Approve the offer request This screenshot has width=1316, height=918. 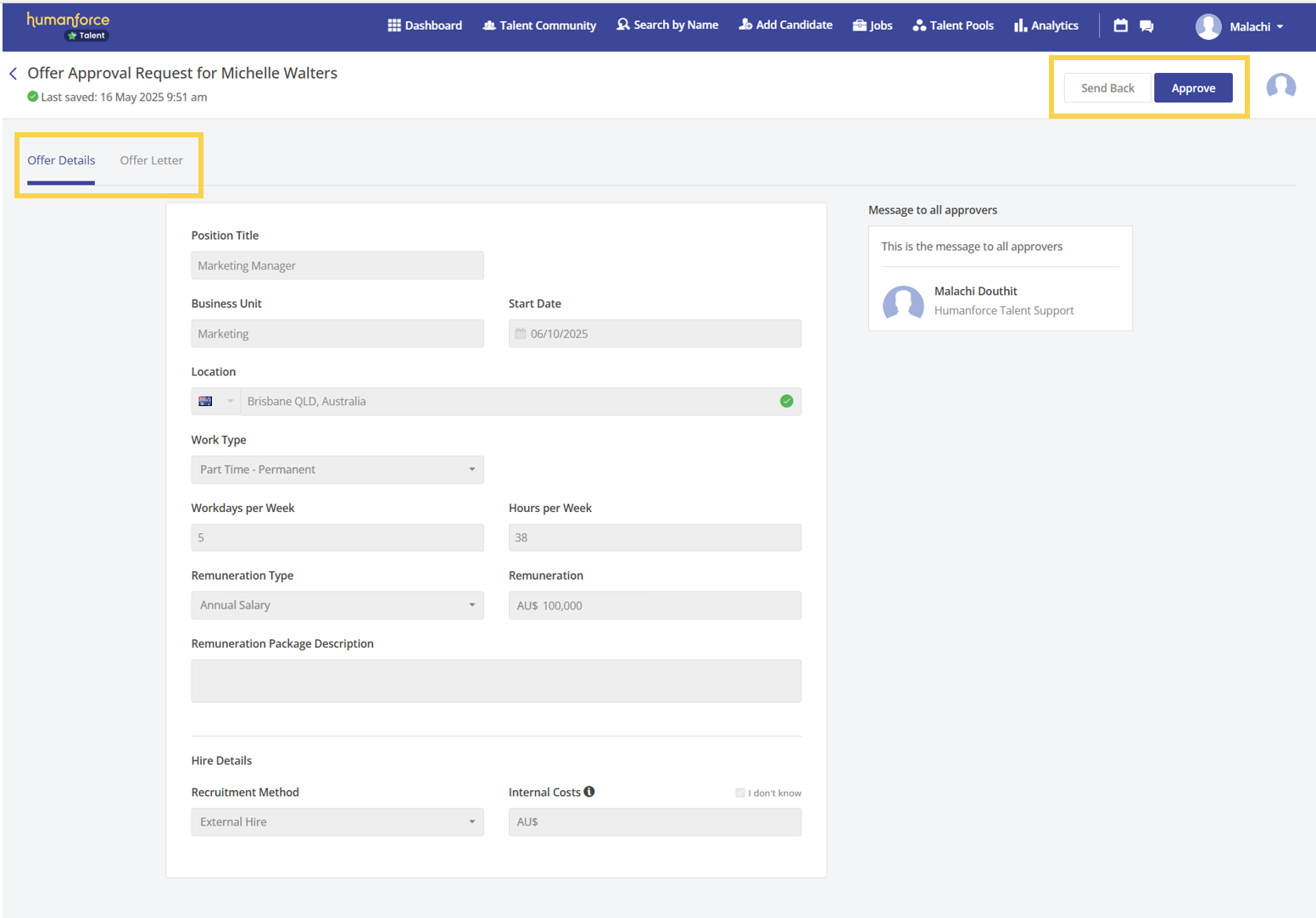(1192, 88)
